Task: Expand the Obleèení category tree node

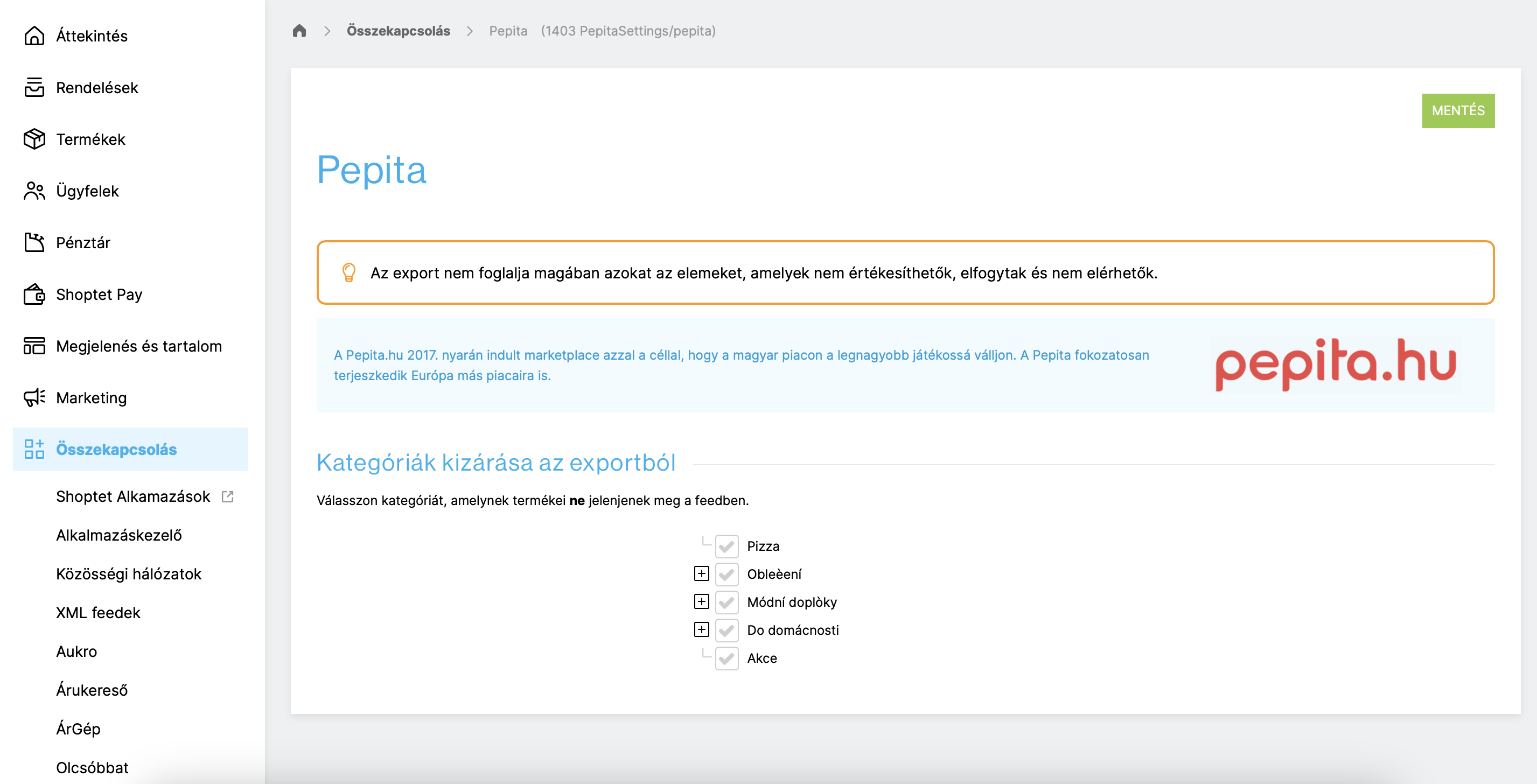Action: (701, 573)
